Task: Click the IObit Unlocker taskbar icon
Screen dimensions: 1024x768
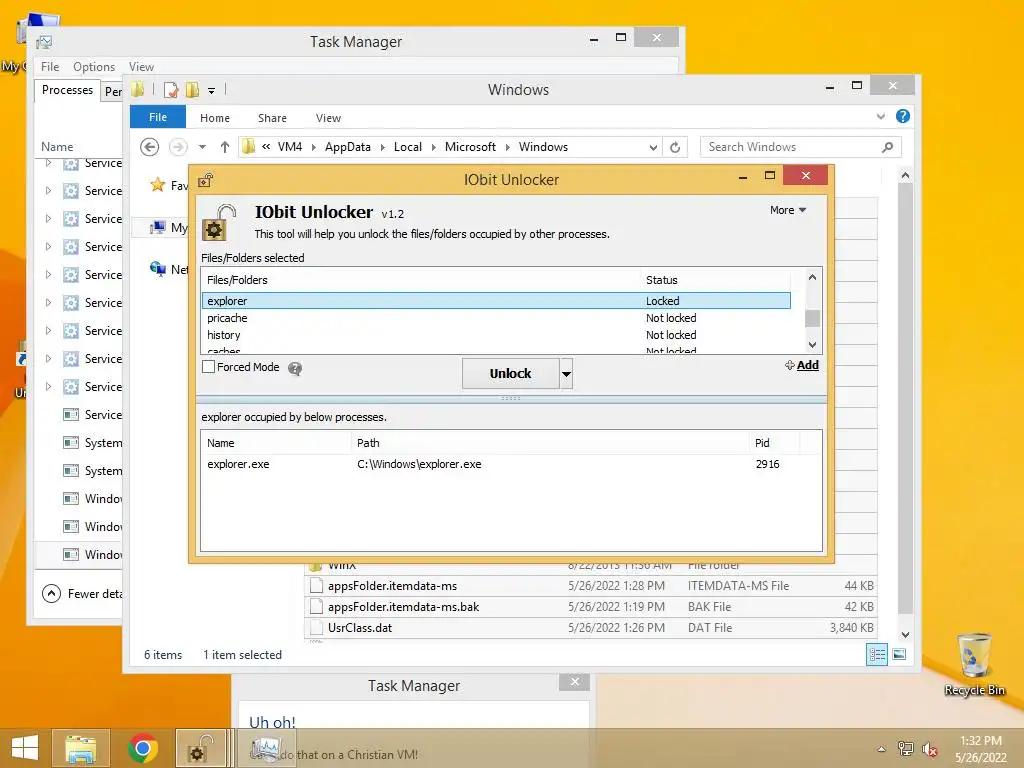Action: 200,748
